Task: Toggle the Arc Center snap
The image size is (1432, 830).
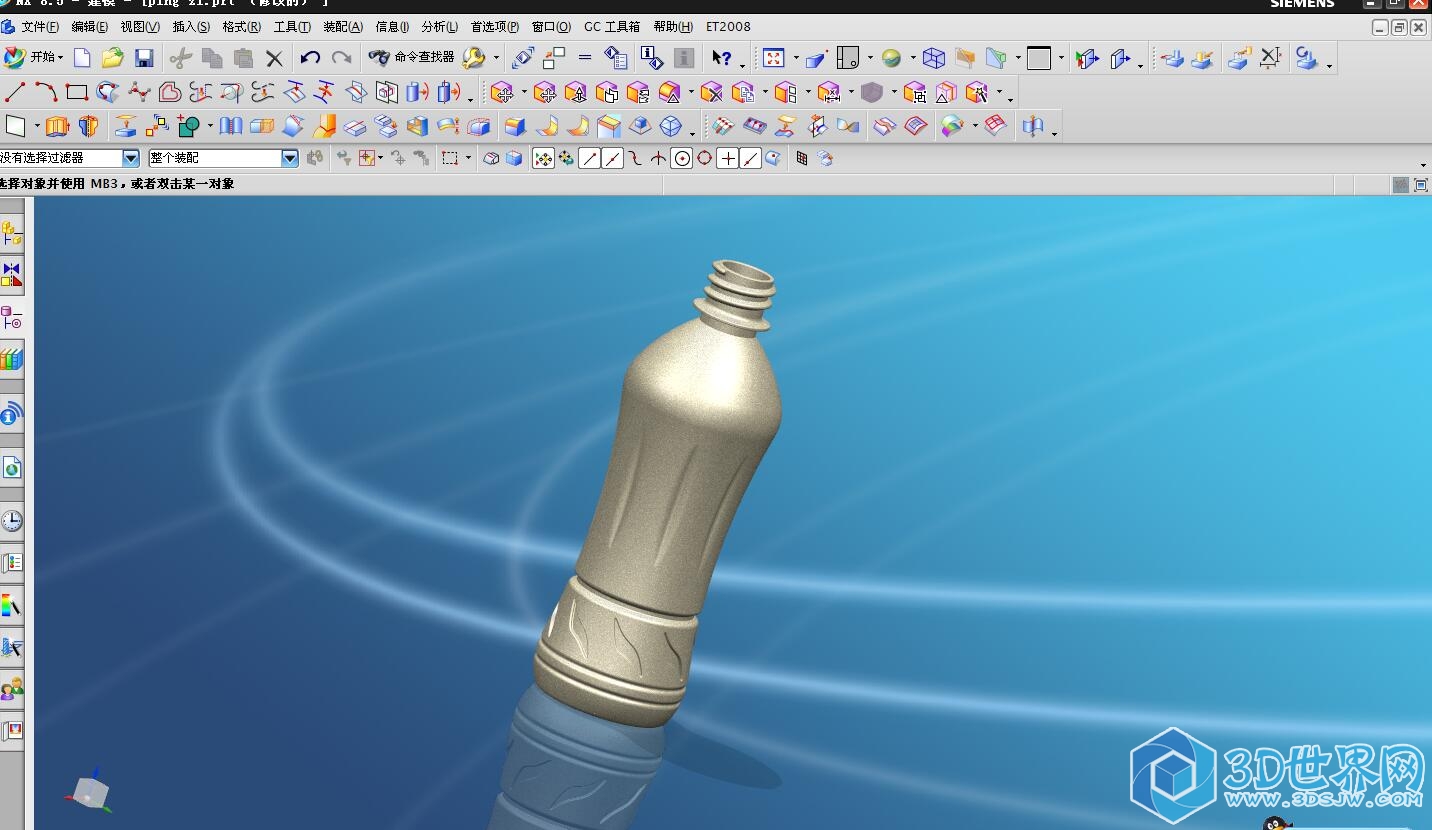Action: (x=681, y=158)
